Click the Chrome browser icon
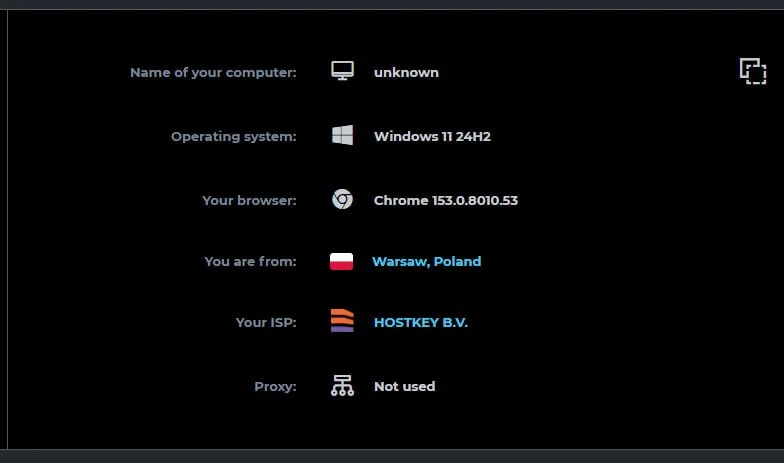This screenshot has width=784, height=463. tap(342, 199)
